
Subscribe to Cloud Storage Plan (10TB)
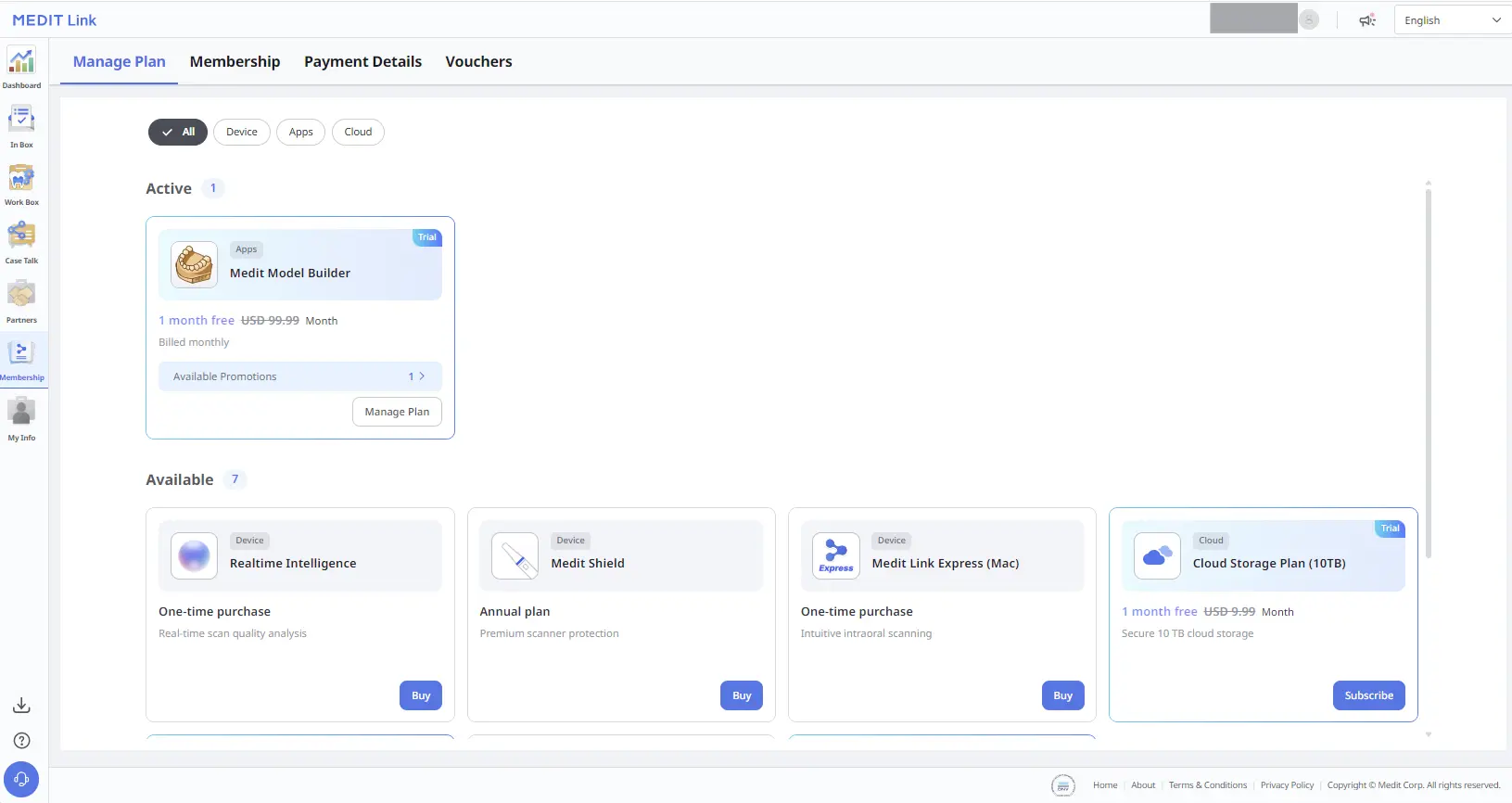1369,695
